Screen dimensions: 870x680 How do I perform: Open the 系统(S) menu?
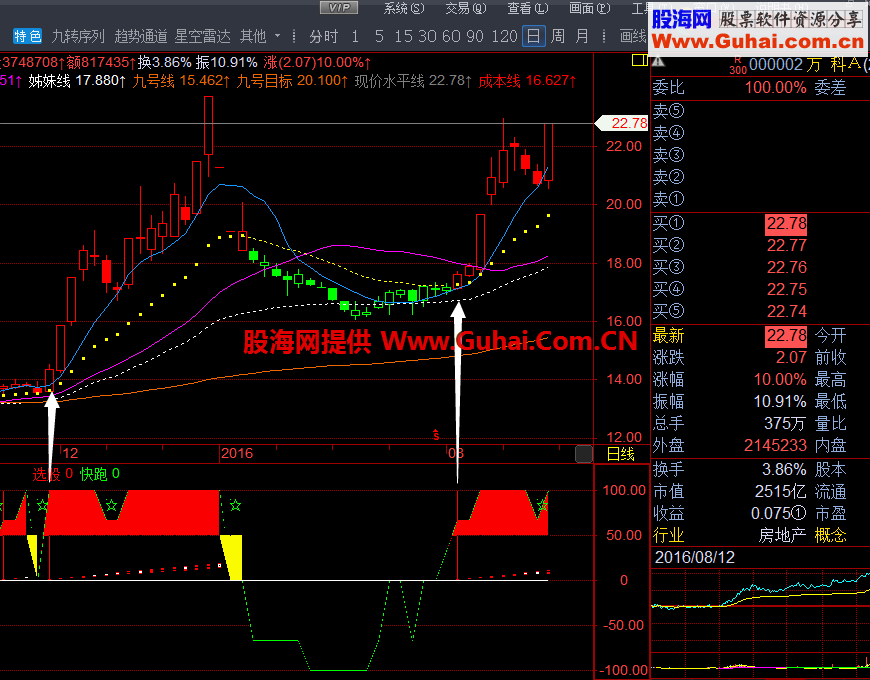[x=404, y=8]
